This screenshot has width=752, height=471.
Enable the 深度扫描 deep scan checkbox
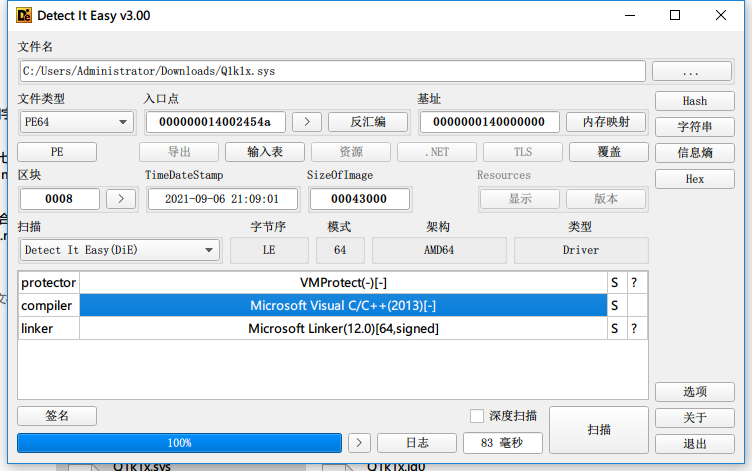point(477,416)
